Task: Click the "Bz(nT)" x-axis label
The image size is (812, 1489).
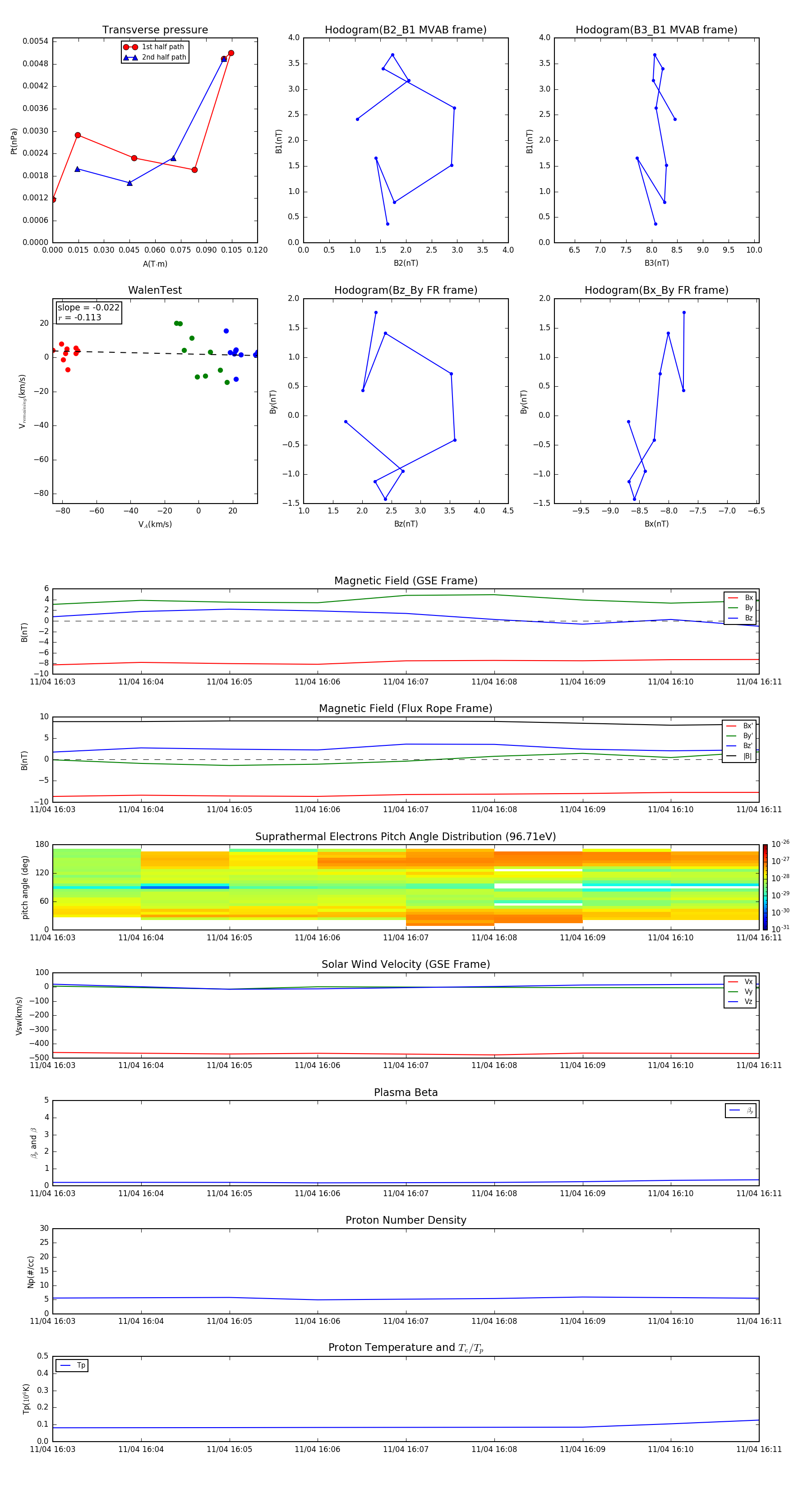Action: [406, 524]
